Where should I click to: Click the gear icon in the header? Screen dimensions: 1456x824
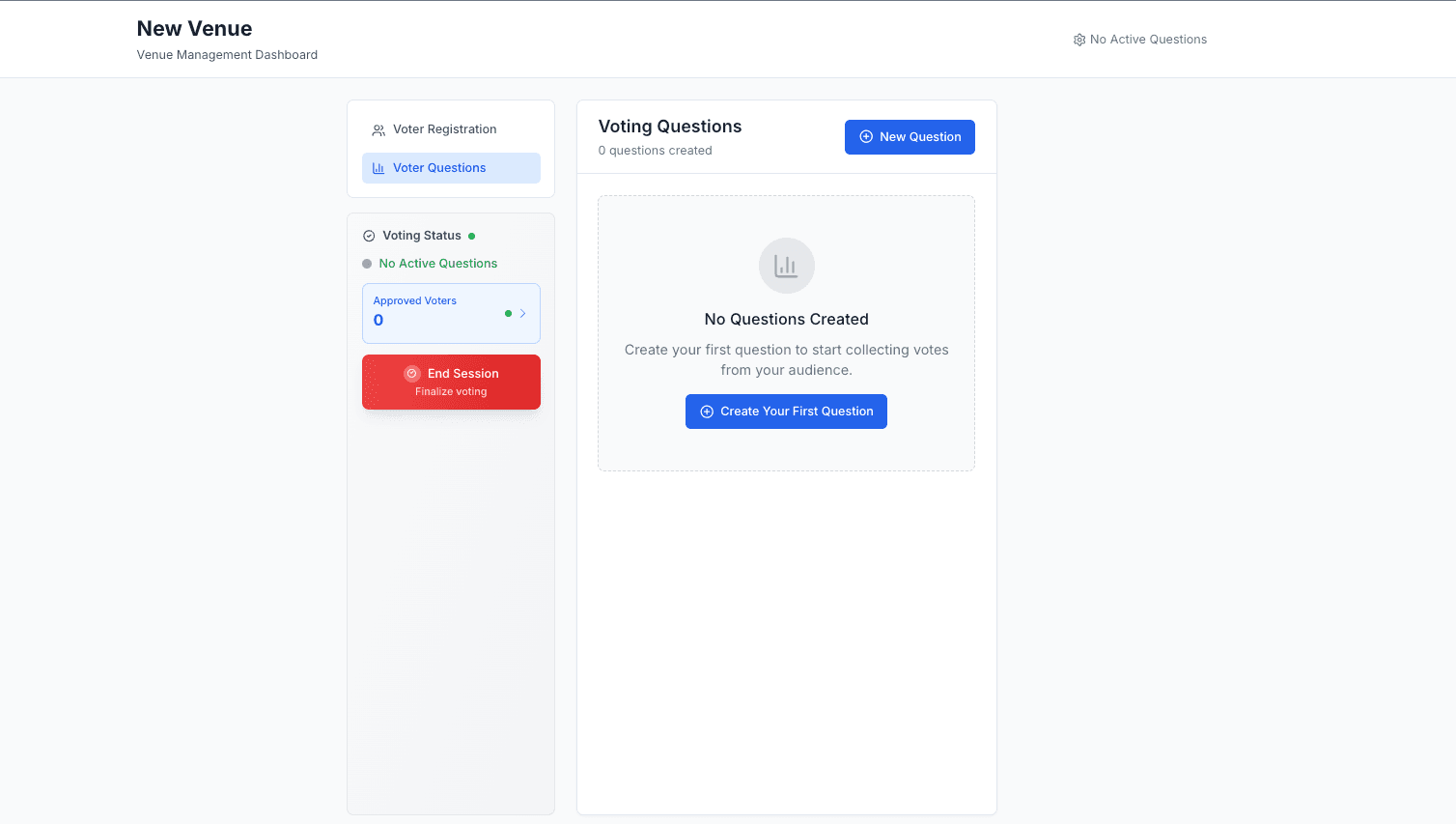tap(1079, 40)
